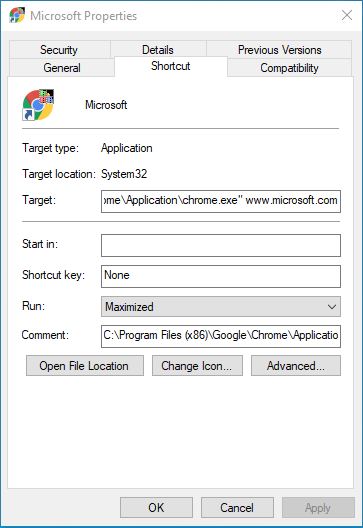The height and width of the screenshot is (528, 363).
Task: Click the Microsoft name text beside icon
Action: (x=106, y=105)
